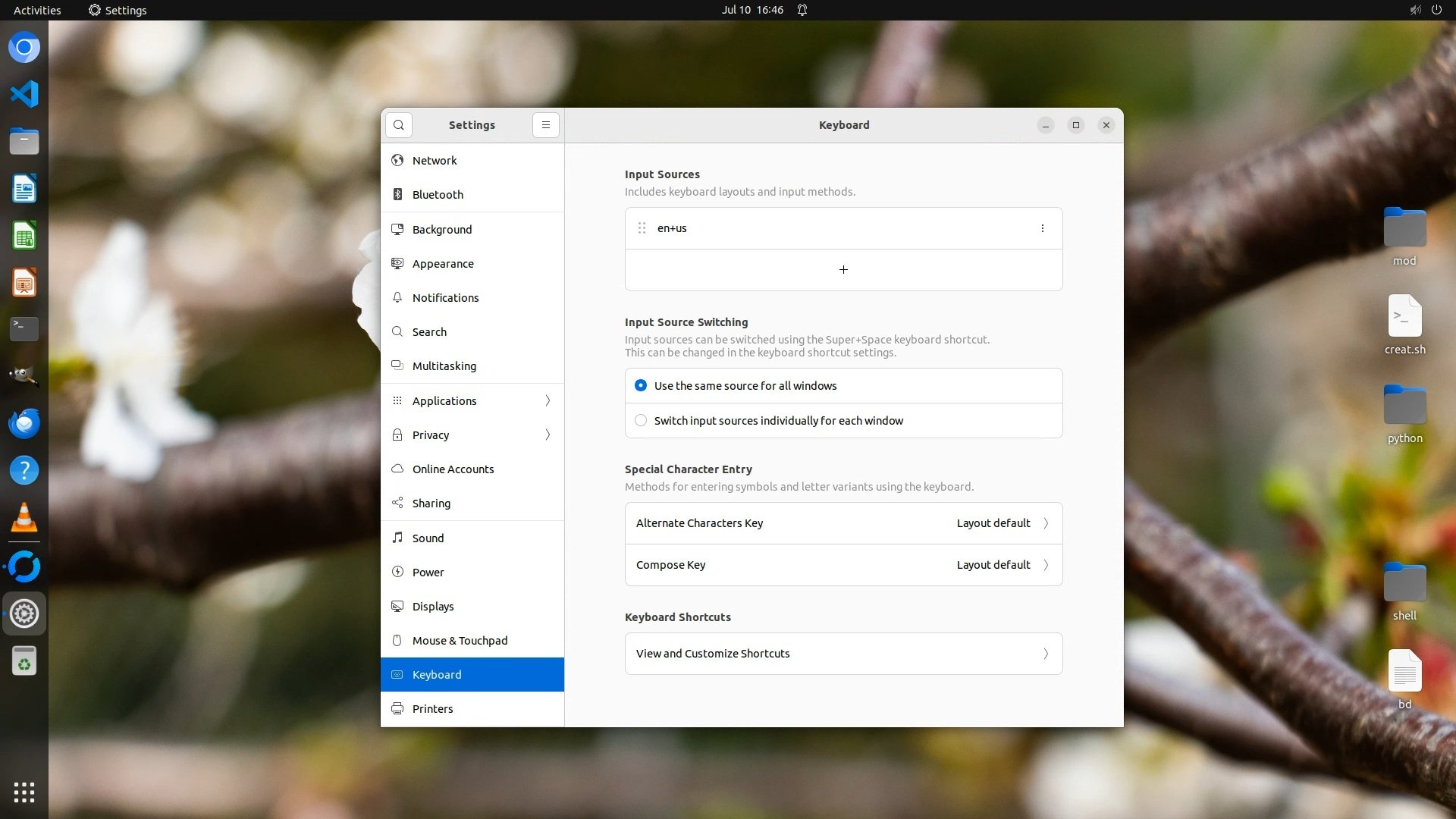Launch VLC media player from dock
The height and width of the screenshot is (819, 1456).
[24, 518]
